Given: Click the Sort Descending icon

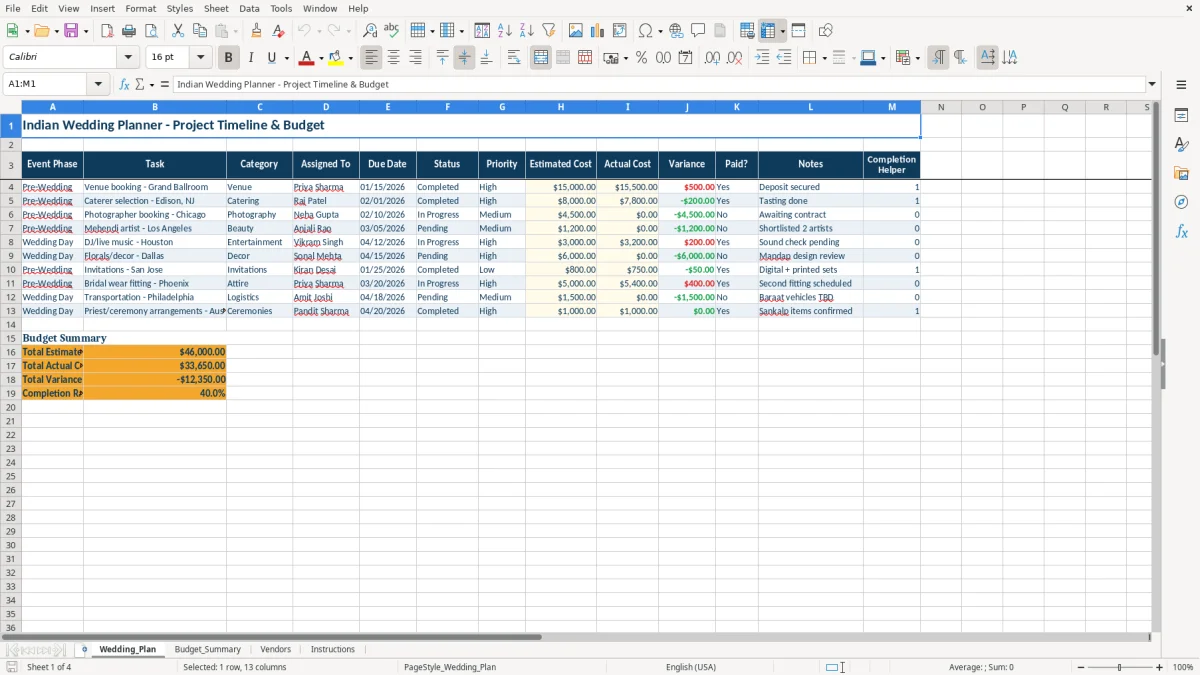Looking at the screenshot, I should pos(526,31).
